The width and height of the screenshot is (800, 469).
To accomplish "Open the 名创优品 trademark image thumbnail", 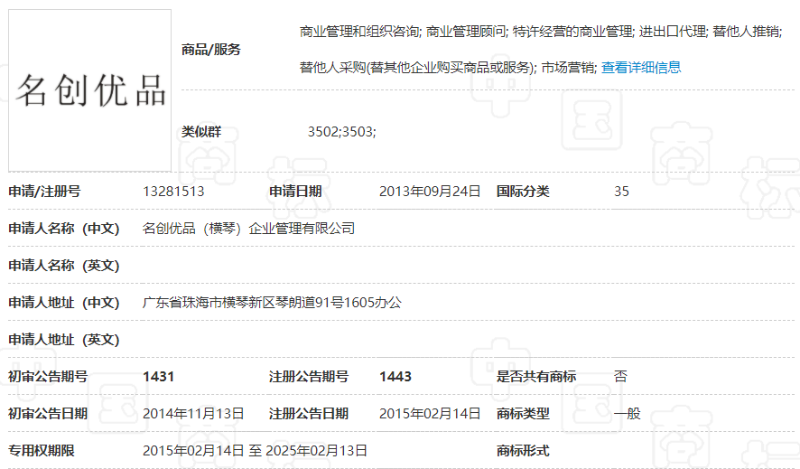I will [x=90, y=90].
